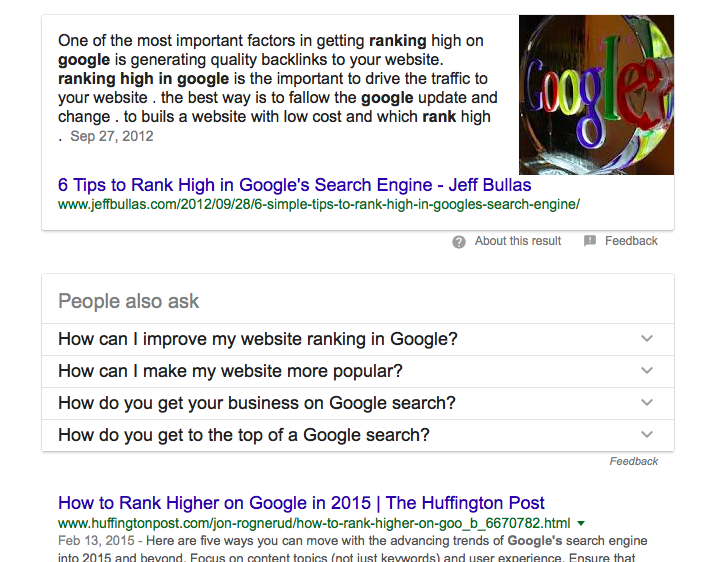Click the question mark icon beside About this result
Viewport: 721px width, 562px height.
[x=458, y=241]
